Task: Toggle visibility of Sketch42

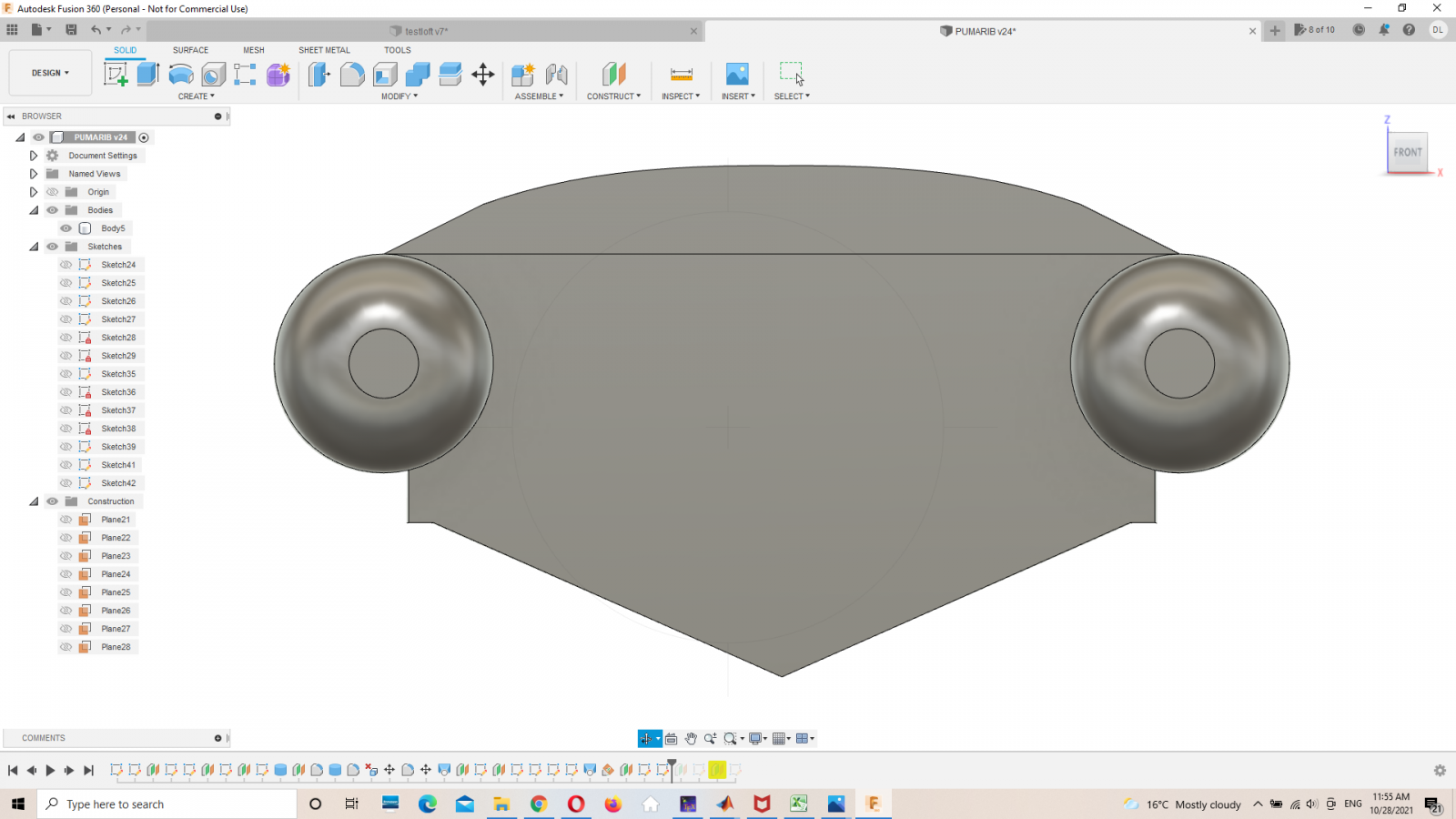Action: point(66,483)
